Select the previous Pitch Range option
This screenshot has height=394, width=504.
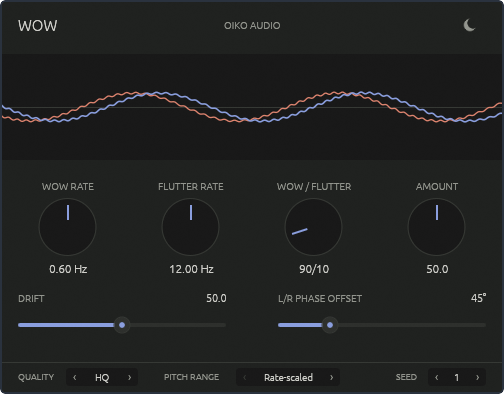tap(245, 377)
